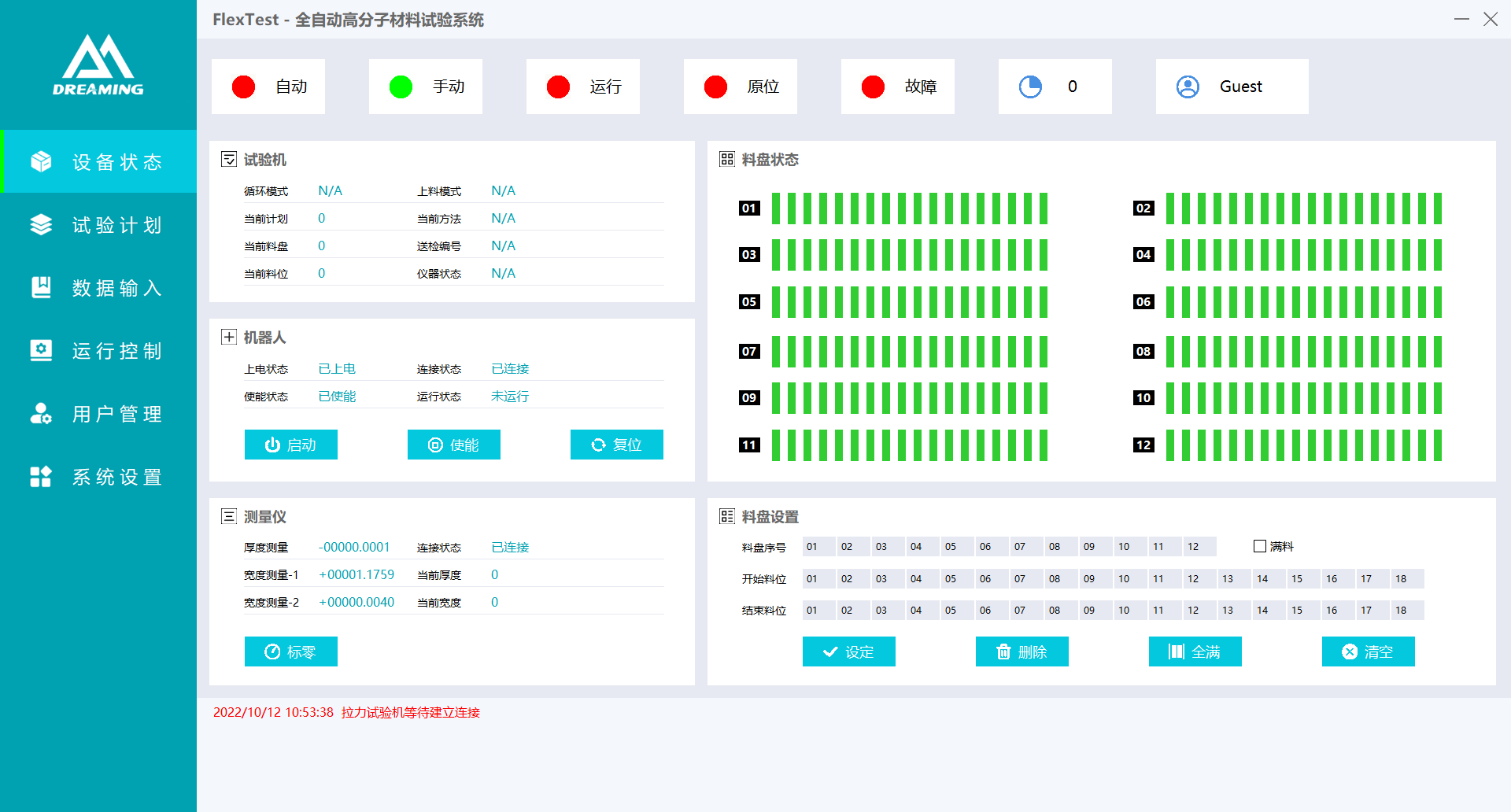This screenshot has height=812, width=1511.
Task: Click the green 手动 status indicator
Action: (x=401, y=87)
